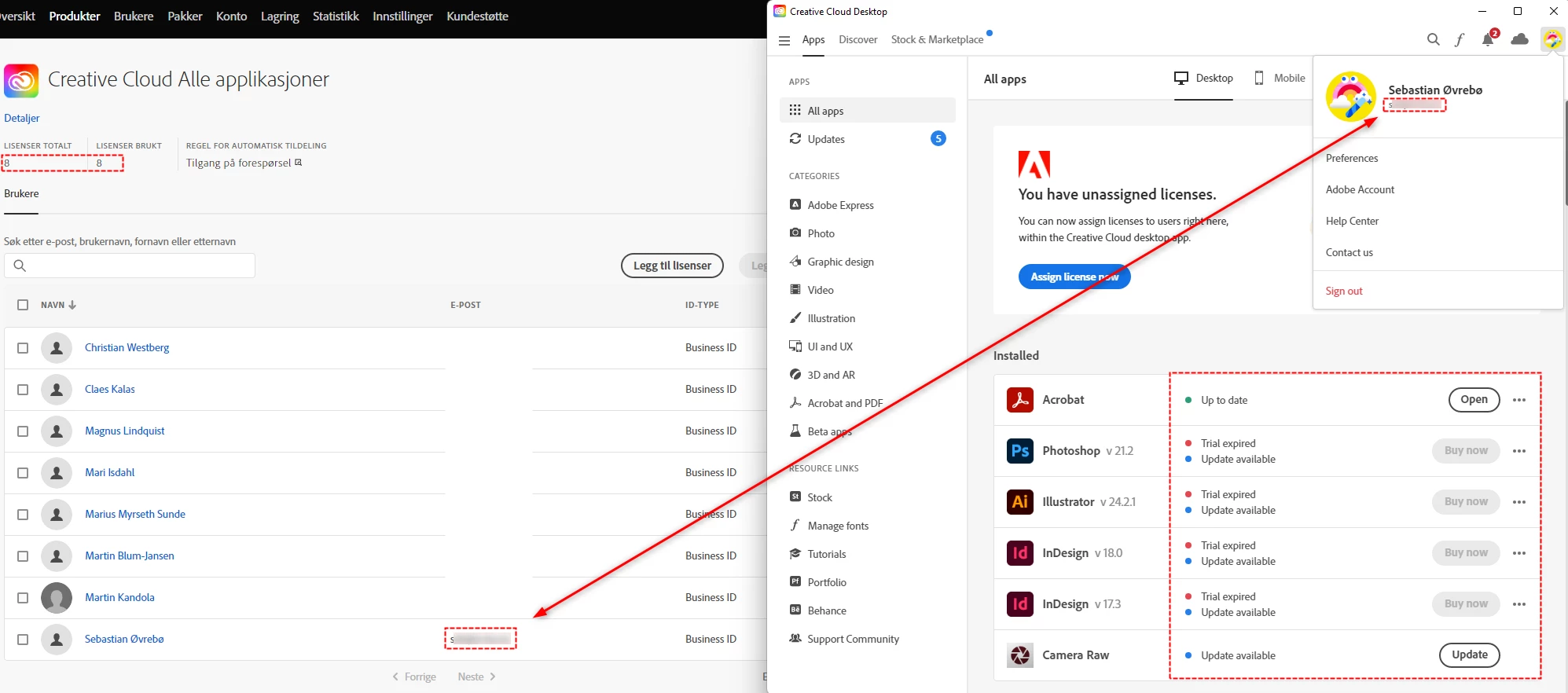Open Manage fonts resource link
Image resolution: width=1568 pixels, height=693 pixels.
click(x=828, y=526)
